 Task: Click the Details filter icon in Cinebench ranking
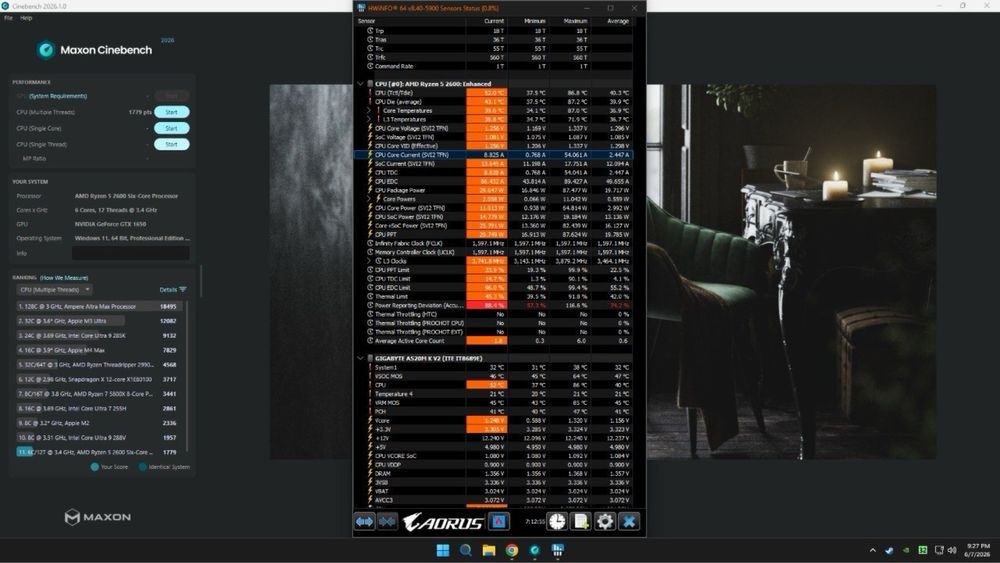tap(183, 289)
